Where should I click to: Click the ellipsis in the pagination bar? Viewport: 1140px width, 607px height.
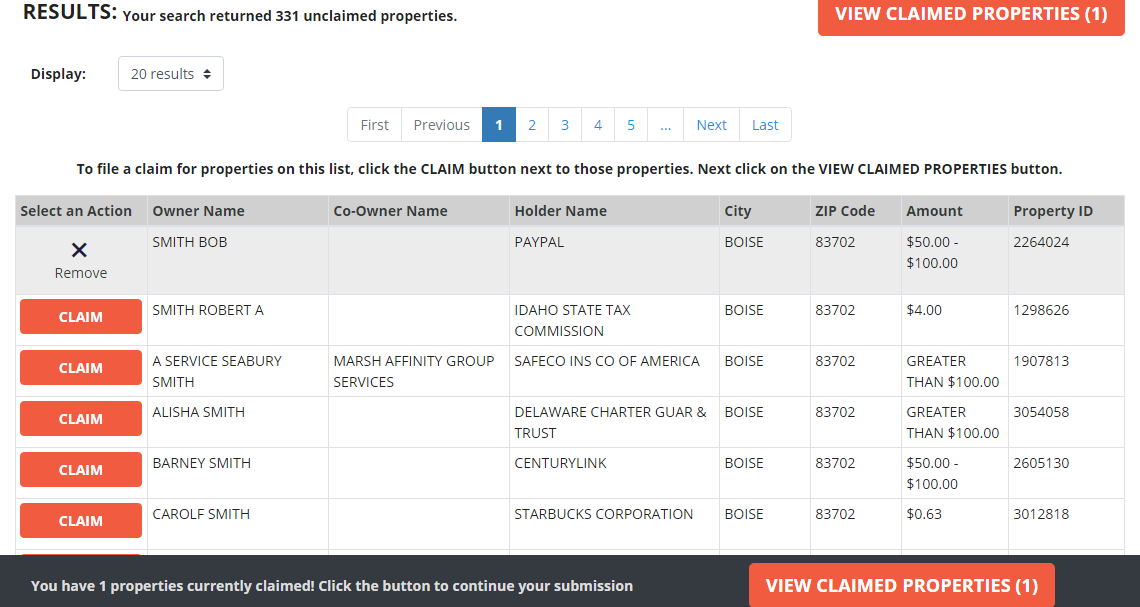pyautogui.click(x=665, y=124)
